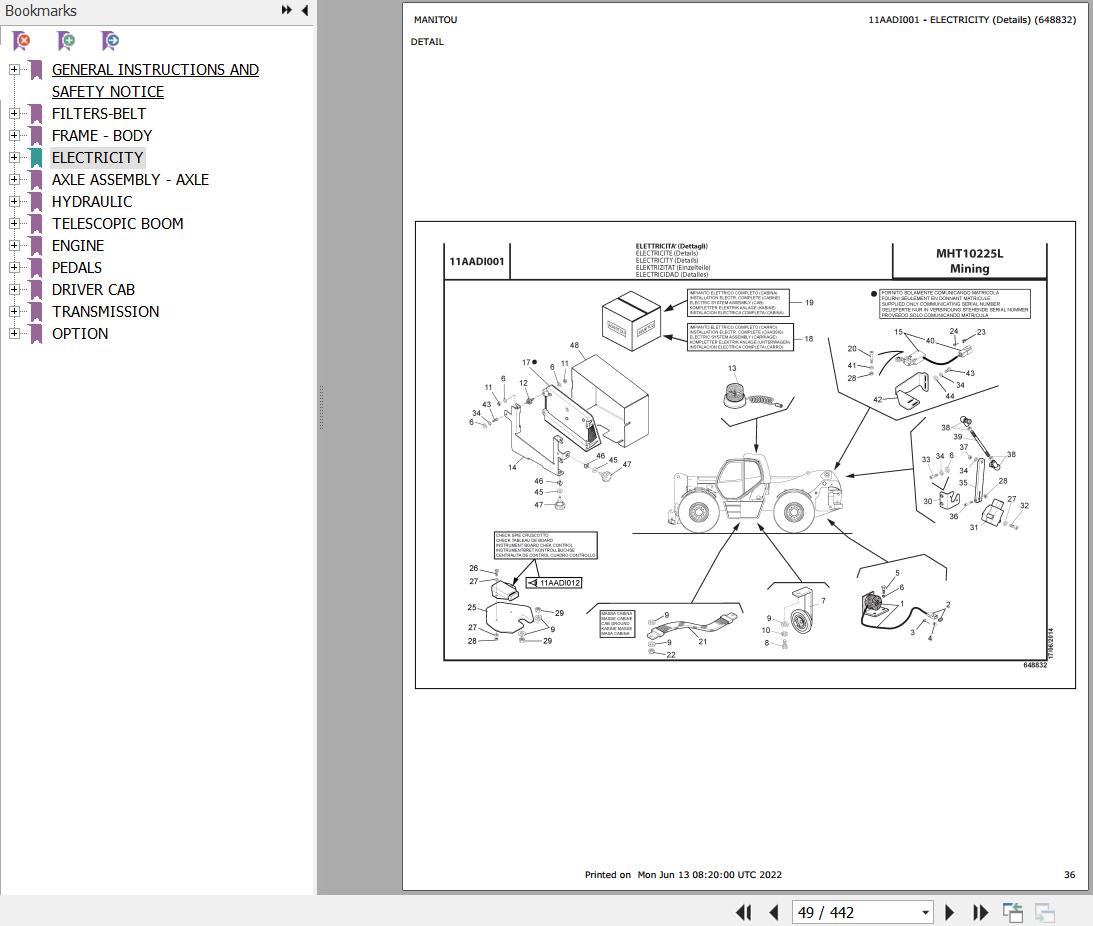Click the bookmark icon beside HYDRAULIC
The width and height of the screenshot is (1093, 926).
(36, 202)
